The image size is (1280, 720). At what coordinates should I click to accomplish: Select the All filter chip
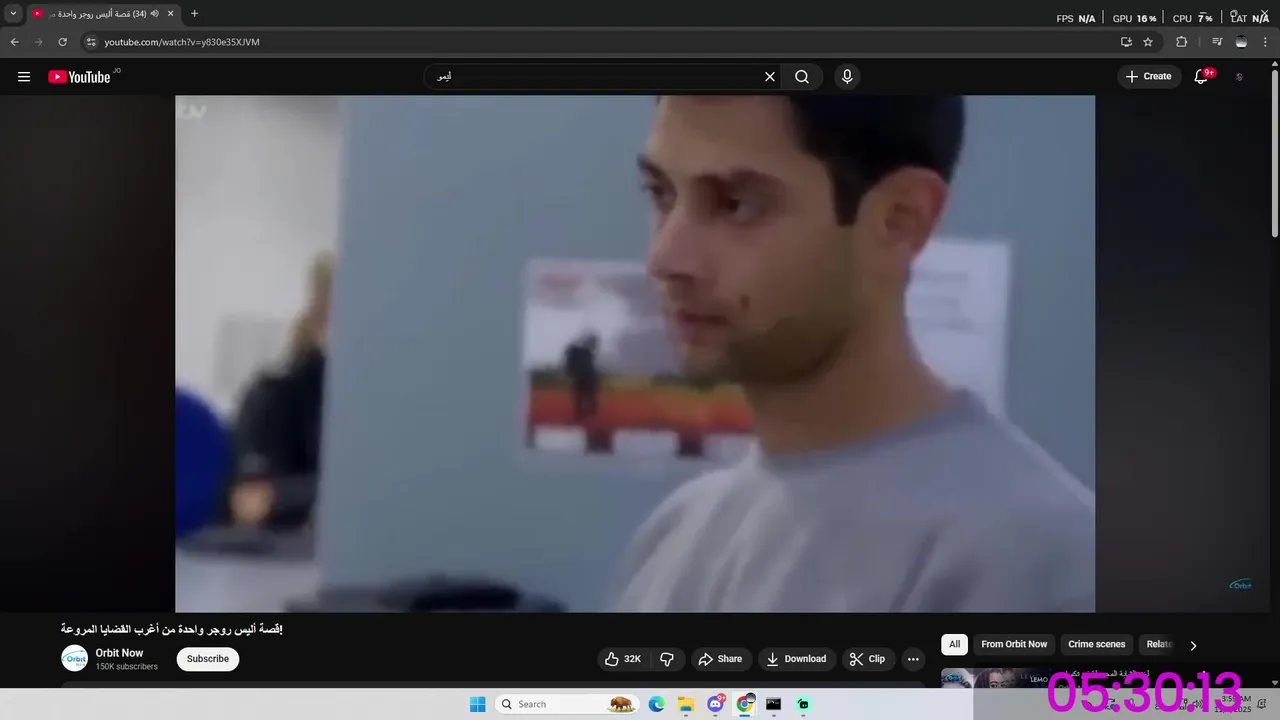955,645
